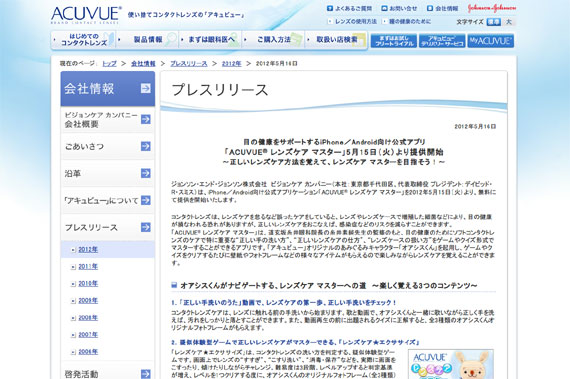Open ごあいさつ sidebar item
This screenshot has width=570, height=379.
(x=108, y=146)
